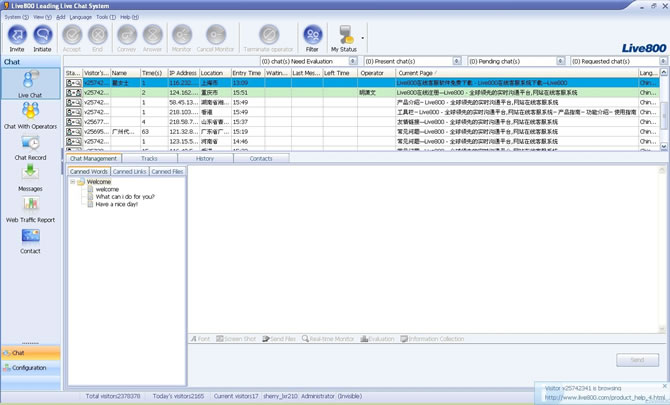Open the System menu
Viewport: 670px width, 405px height.
pyautogui.click(x=16, y=17)
